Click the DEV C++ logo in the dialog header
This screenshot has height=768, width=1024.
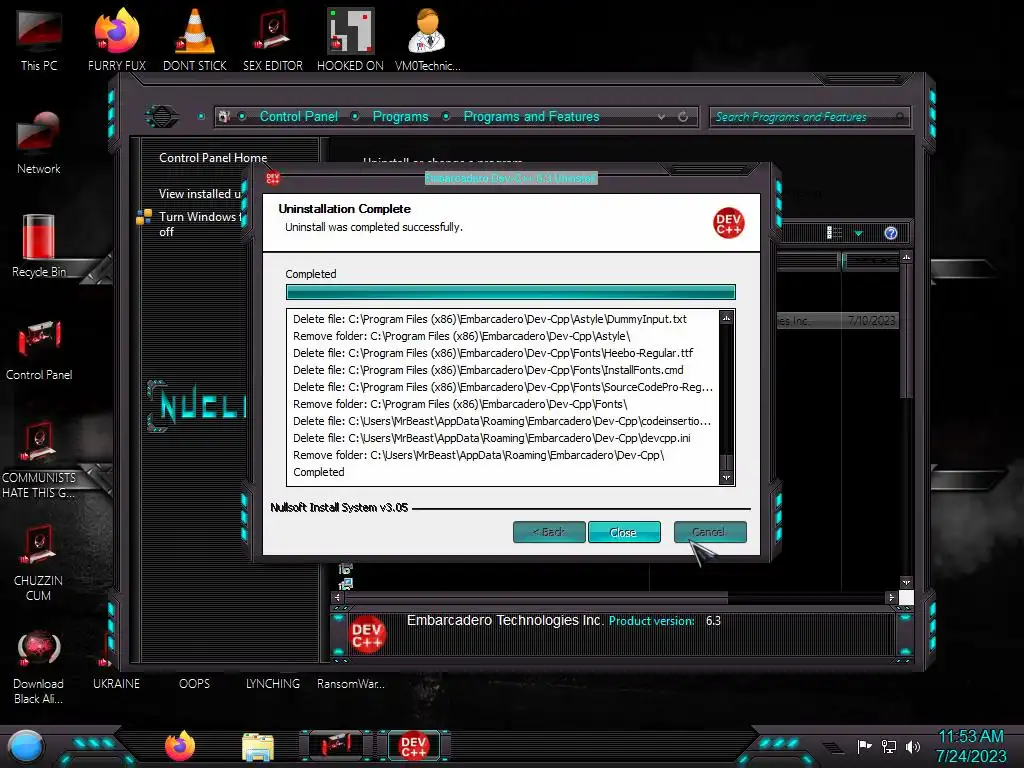pos(728,223)
